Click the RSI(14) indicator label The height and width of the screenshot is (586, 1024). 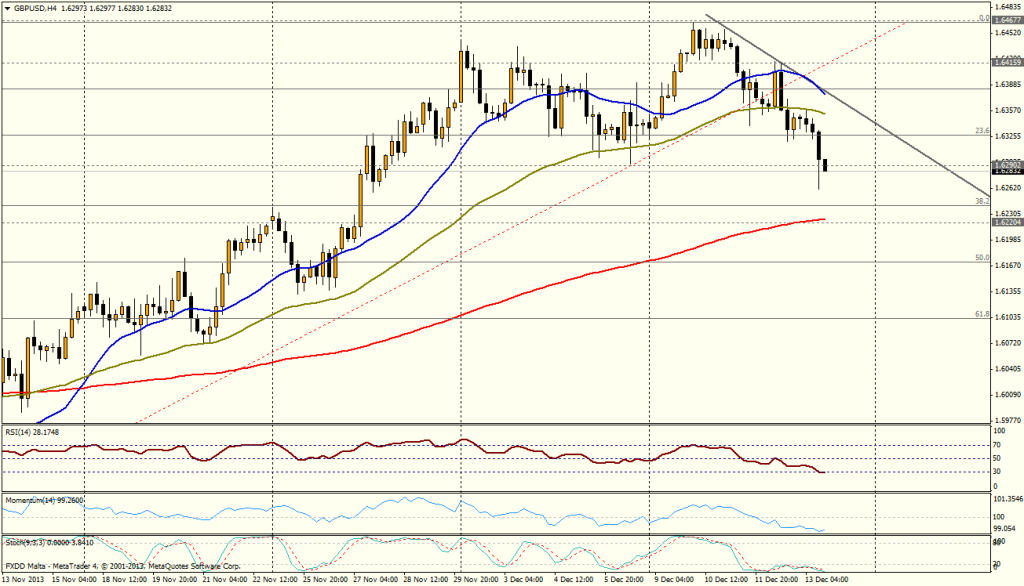pyautogui.click(x=30, y=432)
